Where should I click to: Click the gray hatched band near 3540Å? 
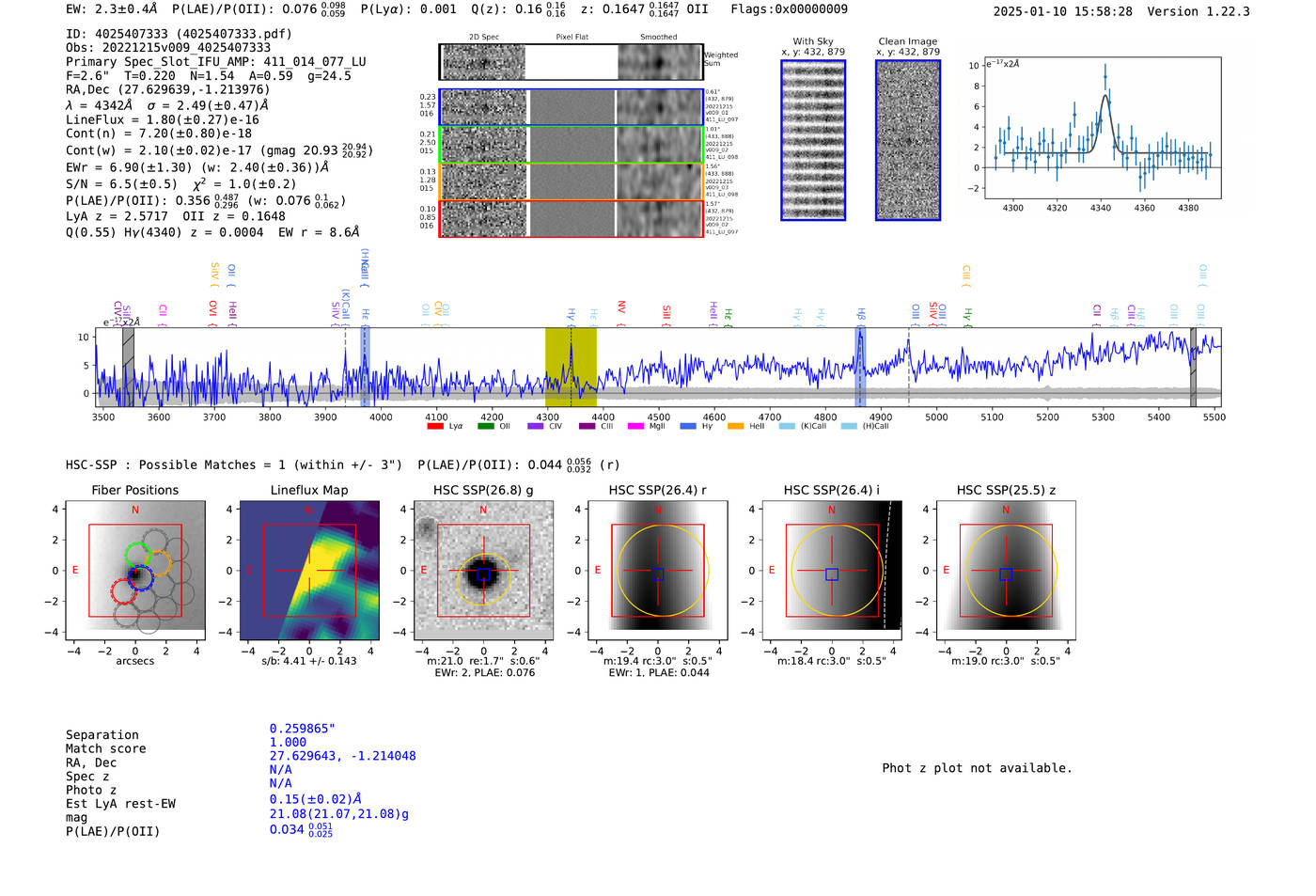point(128,368)
